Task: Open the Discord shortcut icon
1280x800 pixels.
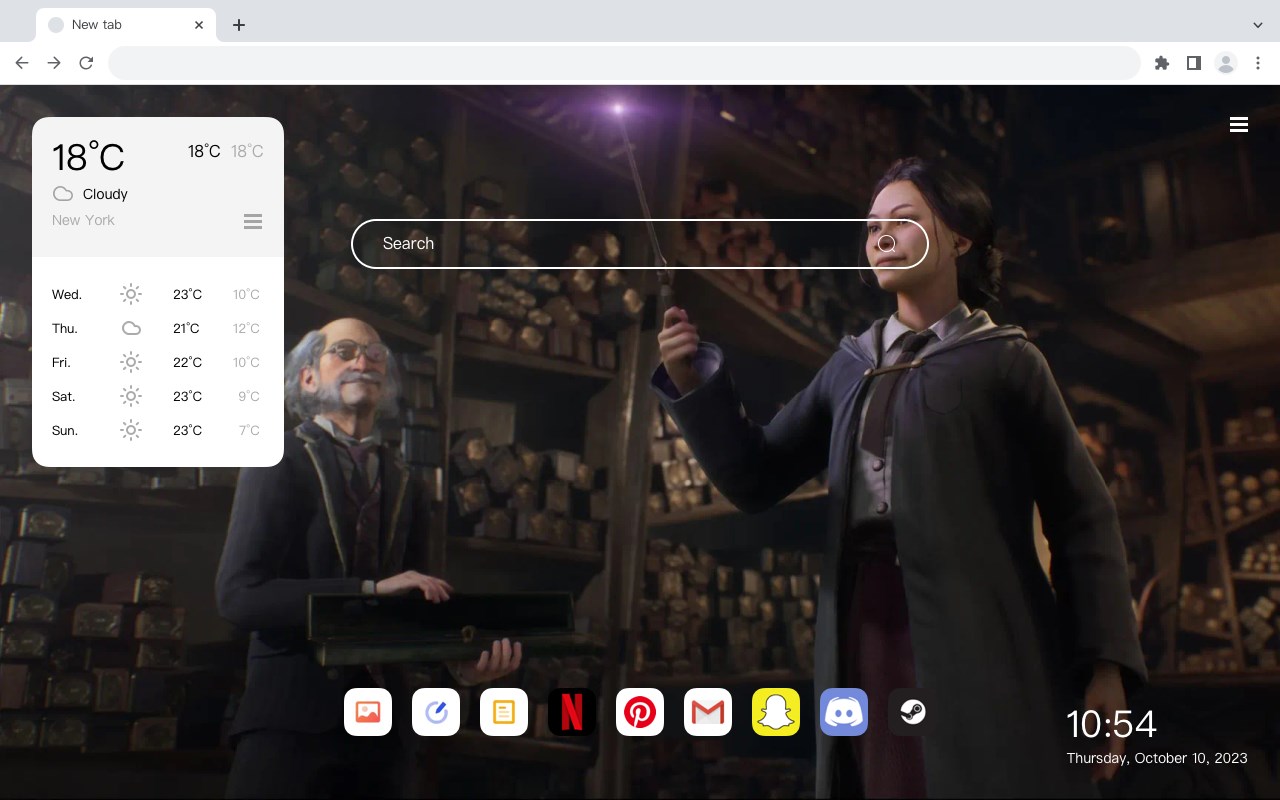Action: coord(844,712)
